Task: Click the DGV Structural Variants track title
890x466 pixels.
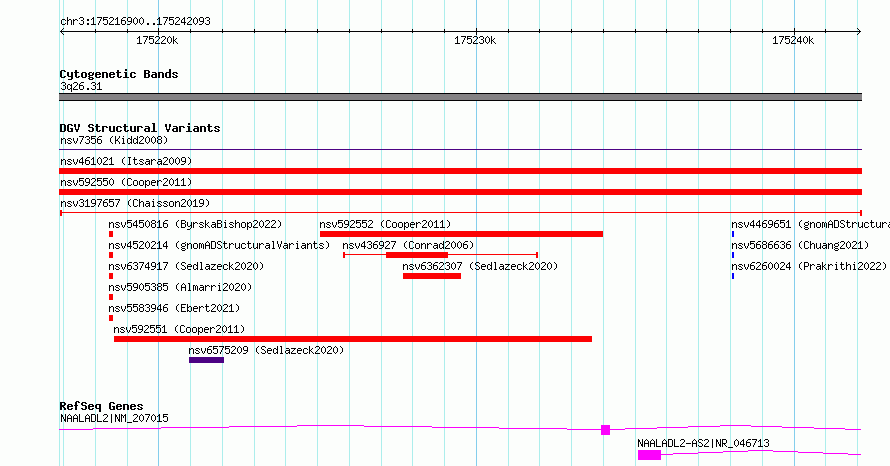Action: point(140,128)
